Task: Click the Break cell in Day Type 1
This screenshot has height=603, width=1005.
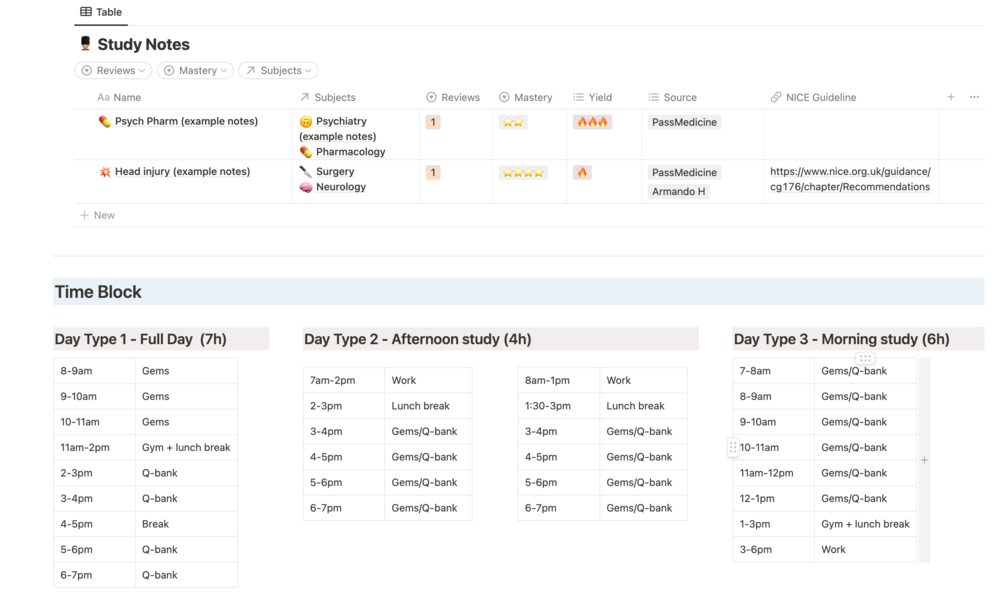Action: [186, 524]
